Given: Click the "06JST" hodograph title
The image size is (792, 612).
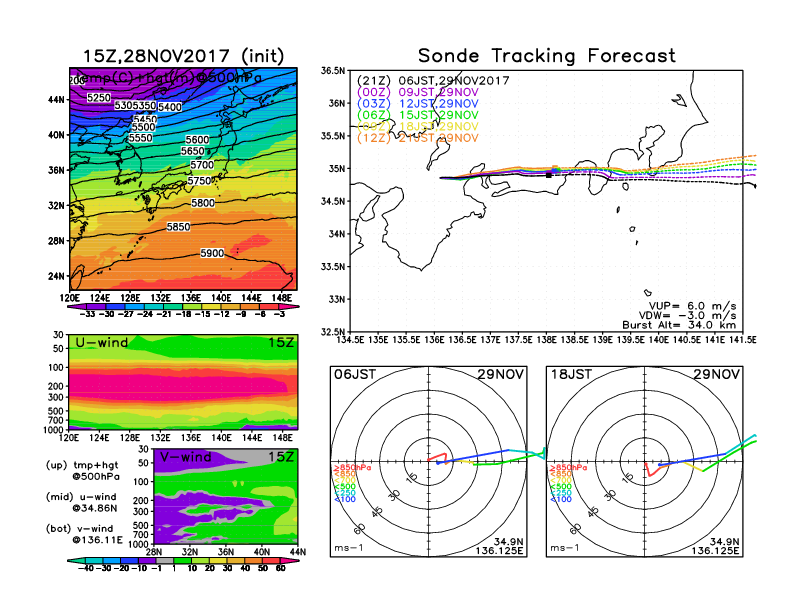Looking at the screenshot, I should point(355,375).
